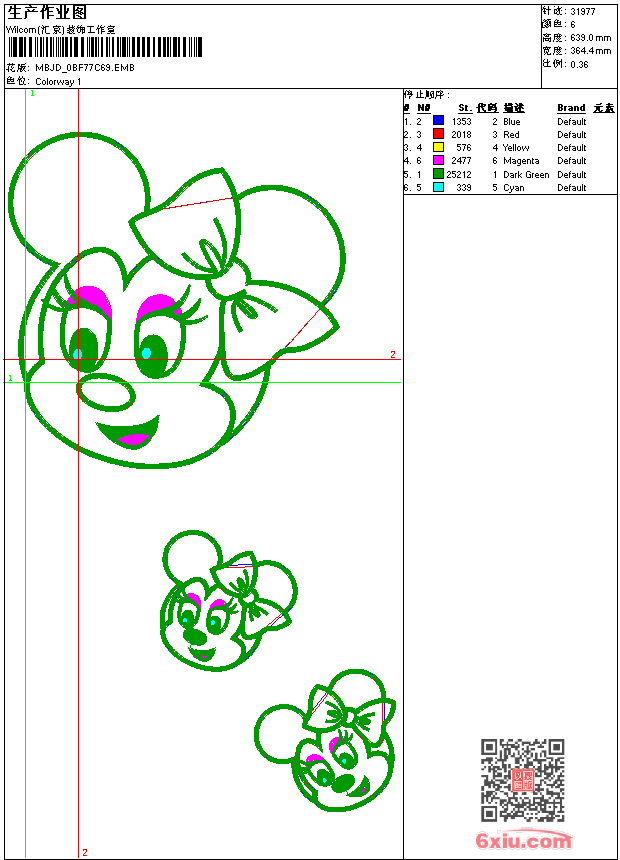
Task: Click the stitch count value 31977
Action: 583,12
